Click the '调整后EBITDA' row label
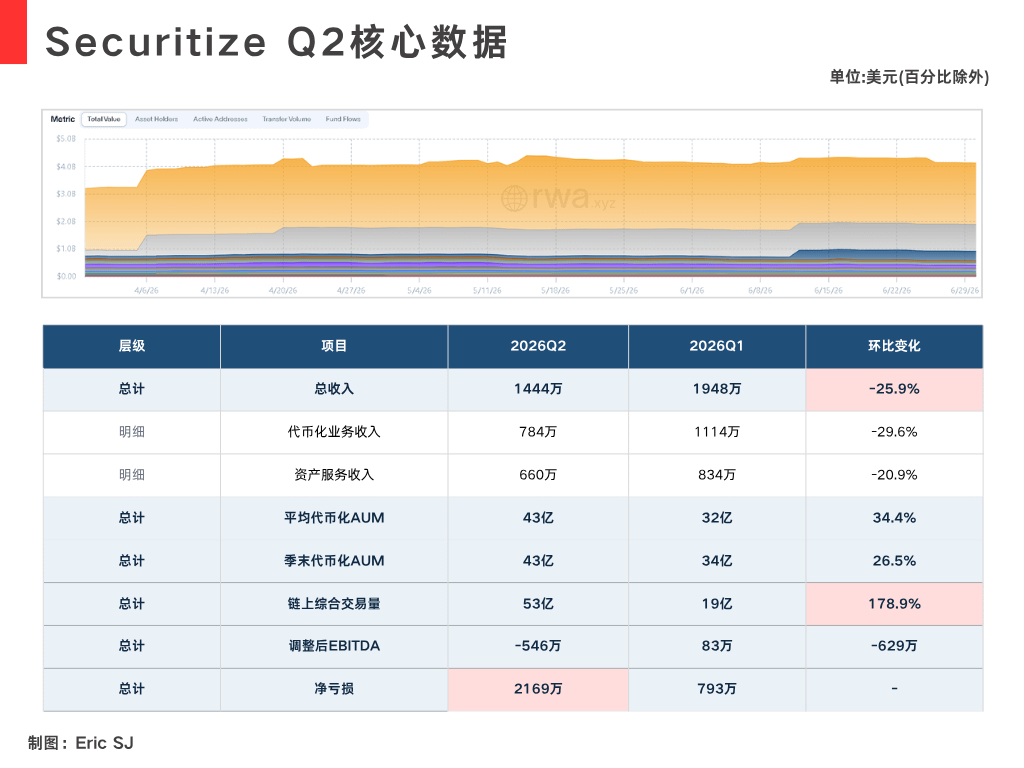This screenshot has height=768, width=1024. point(334,646)
